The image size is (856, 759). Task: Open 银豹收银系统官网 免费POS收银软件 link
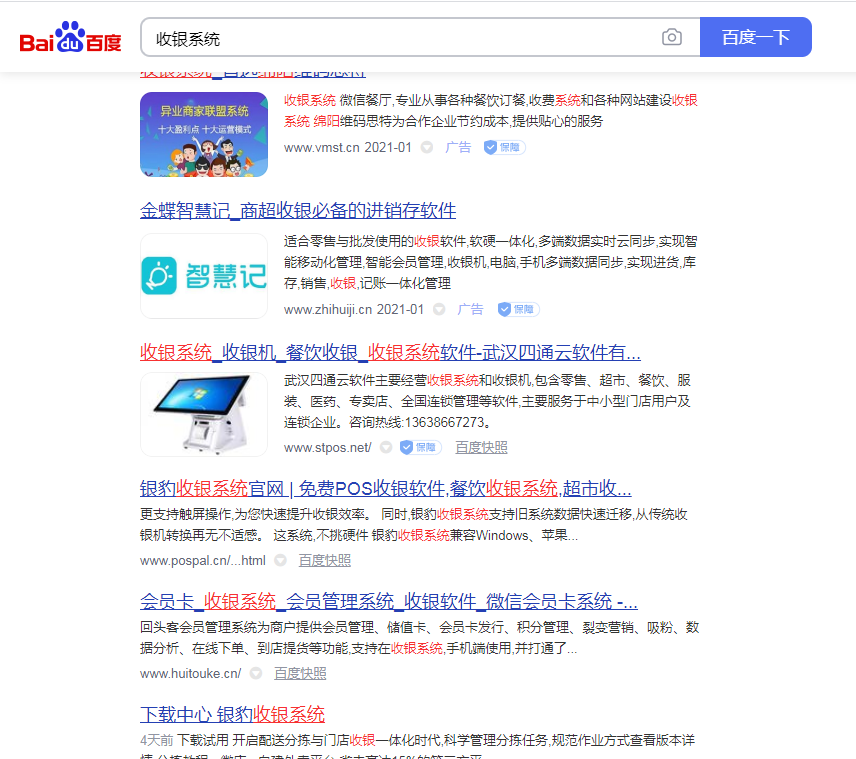point(385,488)
